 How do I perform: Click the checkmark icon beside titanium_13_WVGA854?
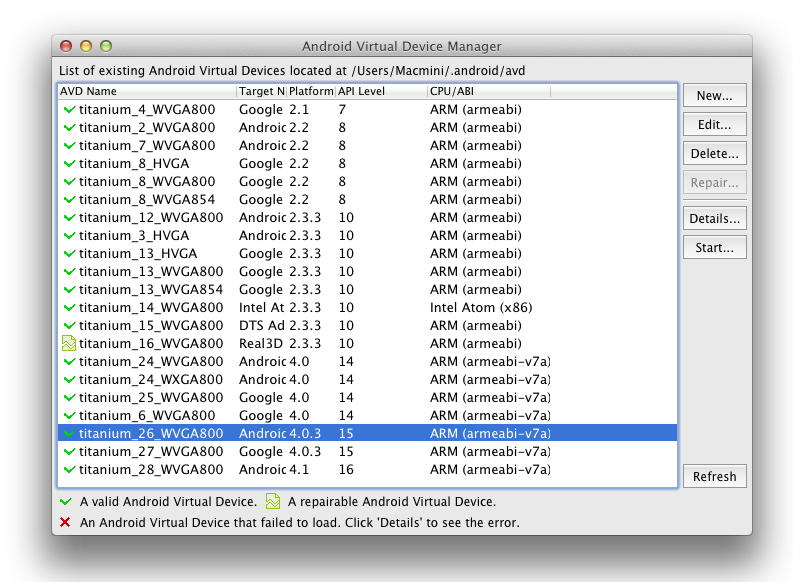tap(69, 289)
